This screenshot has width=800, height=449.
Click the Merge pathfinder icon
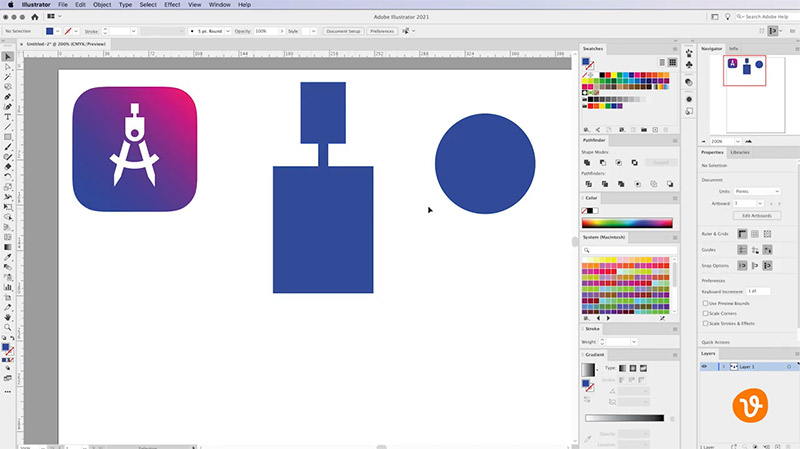621,184
